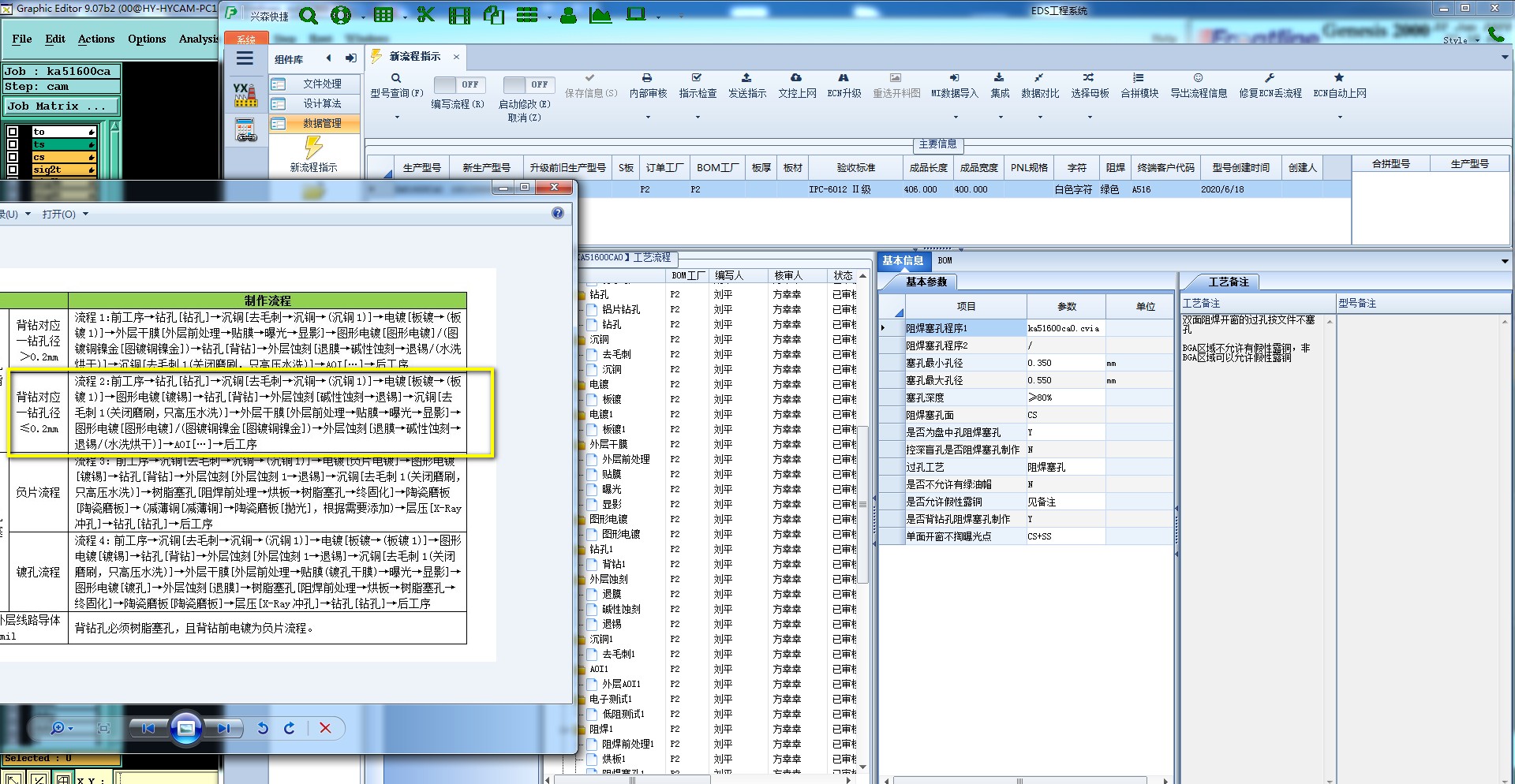This screenshot has height=784, width=1515.
Task: Click the green monitor icon in quick toolbar
Action: 635,15
